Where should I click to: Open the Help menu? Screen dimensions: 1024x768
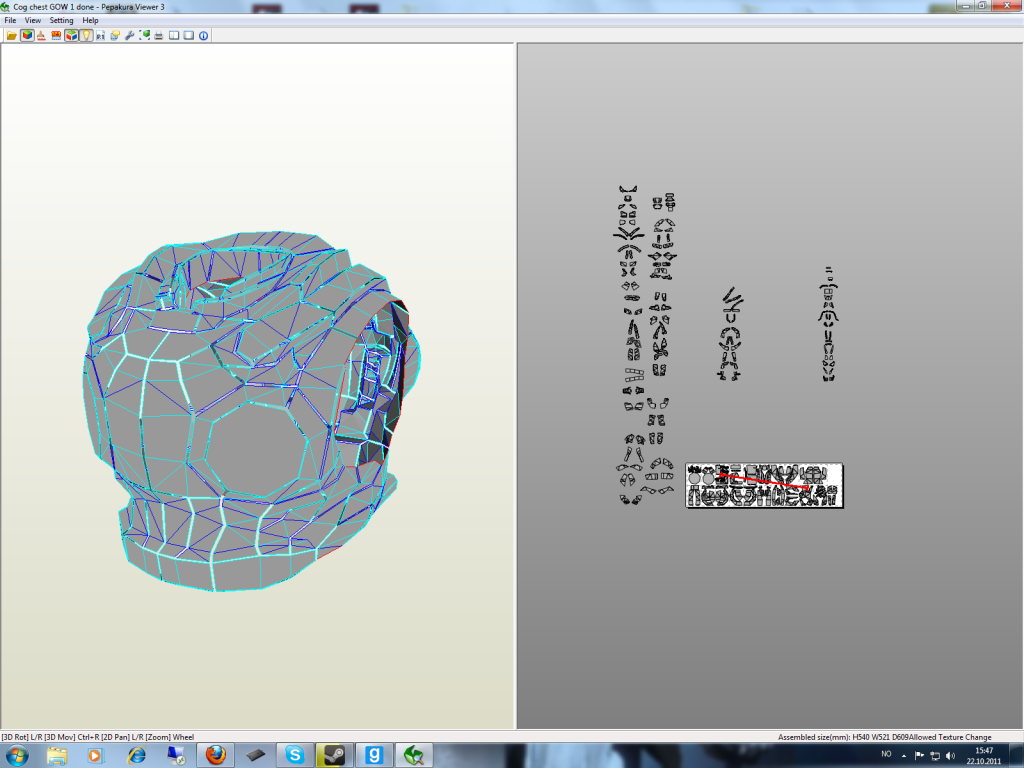90,20
